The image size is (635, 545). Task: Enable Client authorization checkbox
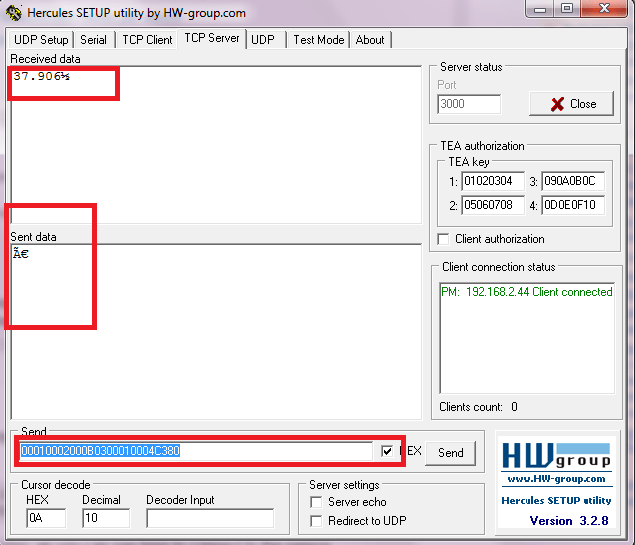pyautogui.click(x=443, y=239)
